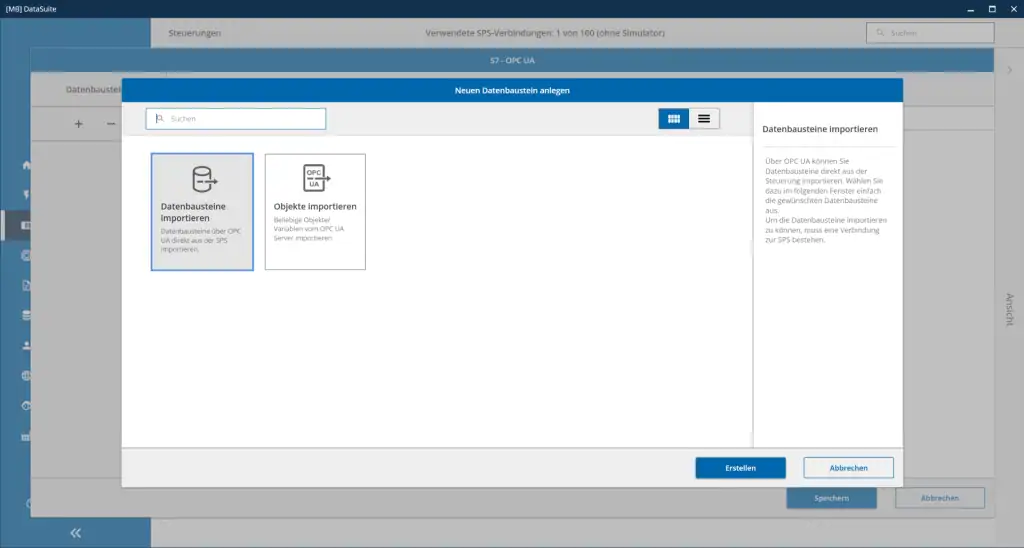Image resolution: width=1024 pixels, height=548 pixels.
Task: Open the Home icon in the left sidebar
Action: [27, 165]
